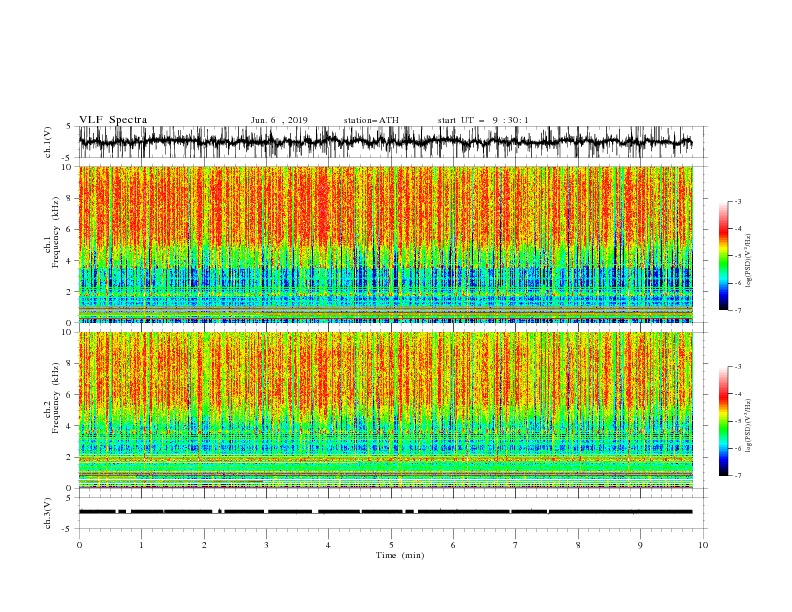Click the VLF Spectra title text
This screenshot has width=792, height=612.
tap(113, 120)
